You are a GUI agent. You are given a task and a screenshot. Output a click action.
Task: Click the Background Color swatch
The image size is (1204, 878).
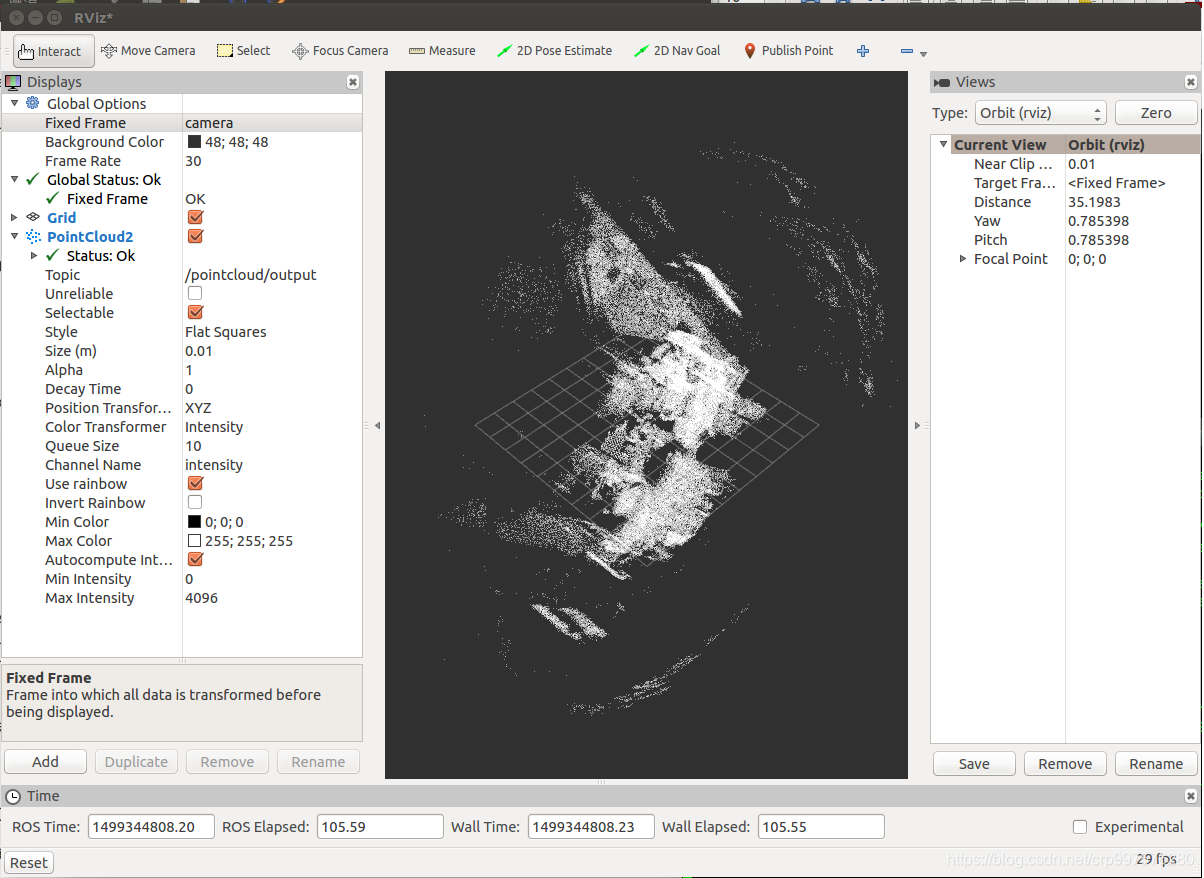coord(194,141)
